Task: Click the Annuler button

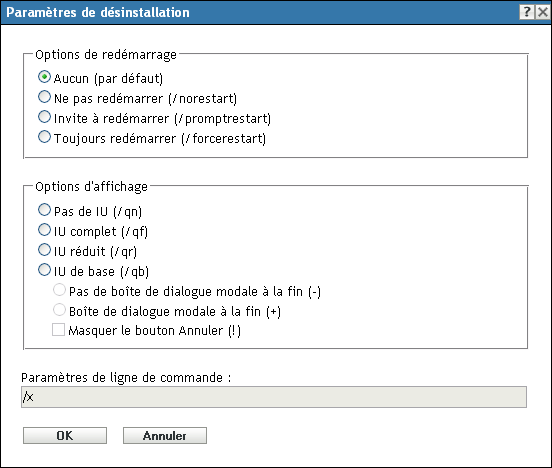Action: tap(165, 436)
